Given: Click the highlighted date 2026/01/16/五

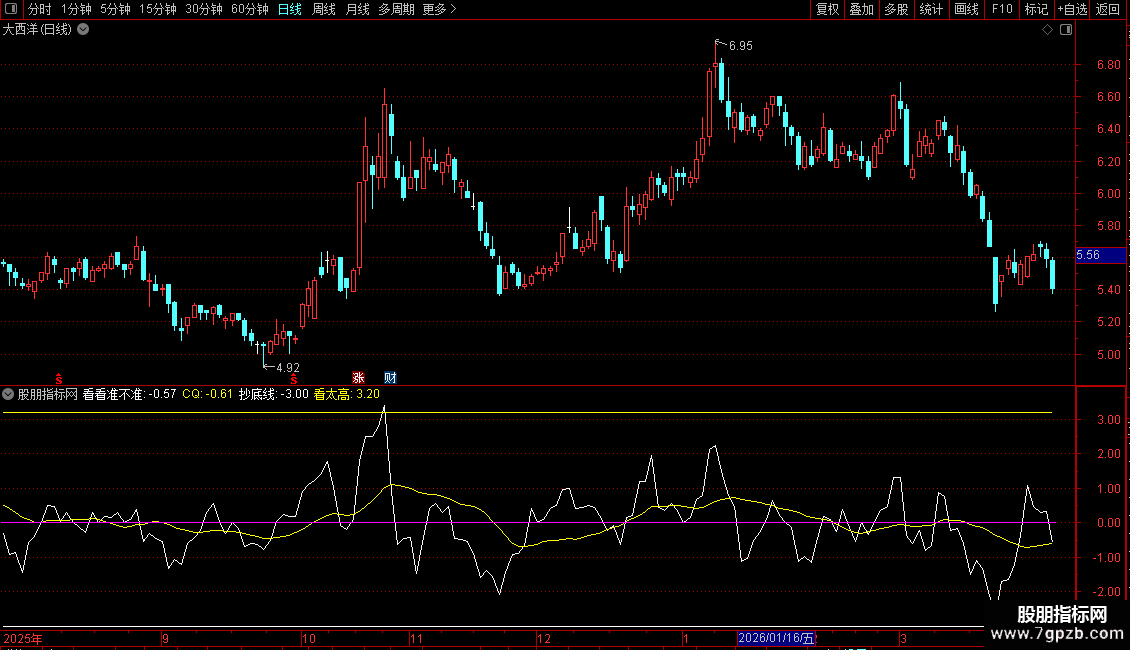Looking at the screenshot, I should [x=776, y=638].
